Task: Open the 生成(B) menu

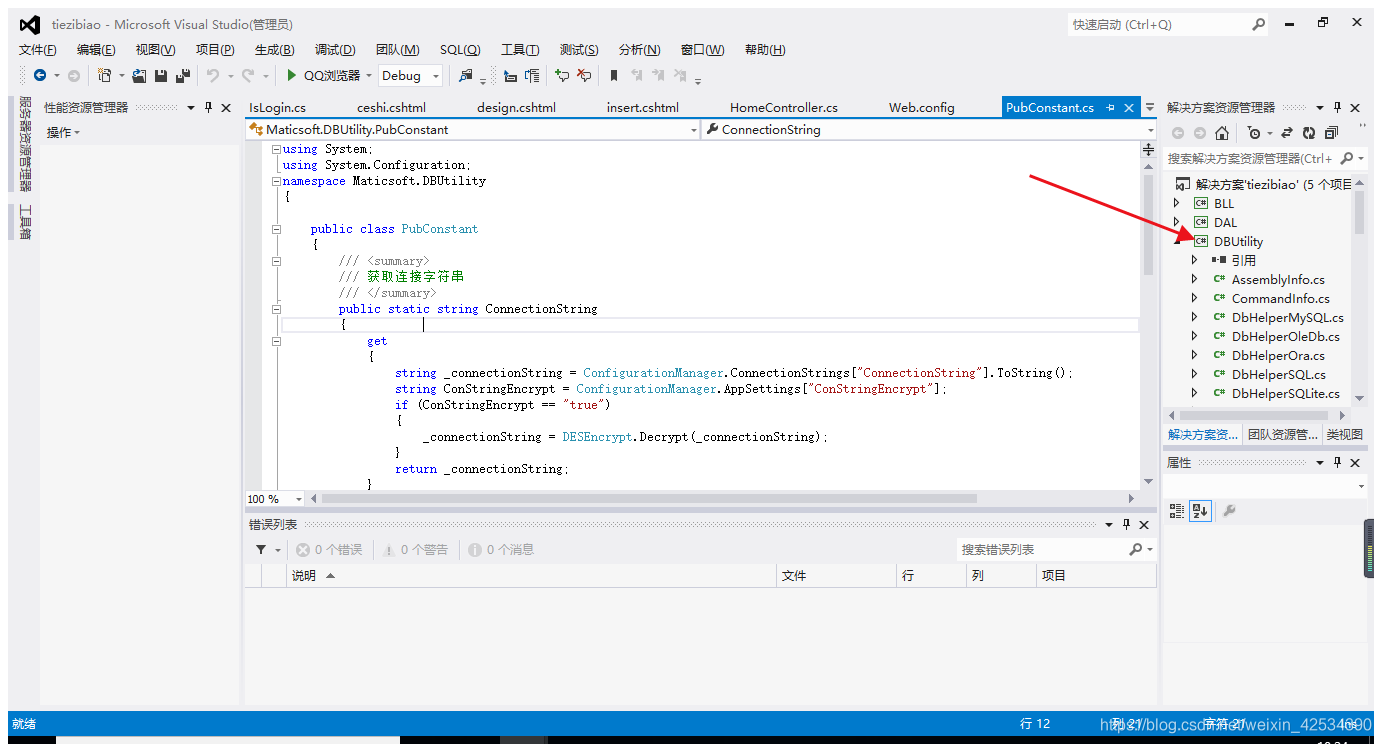Action: pyautogui.click(x=274, y=50)
